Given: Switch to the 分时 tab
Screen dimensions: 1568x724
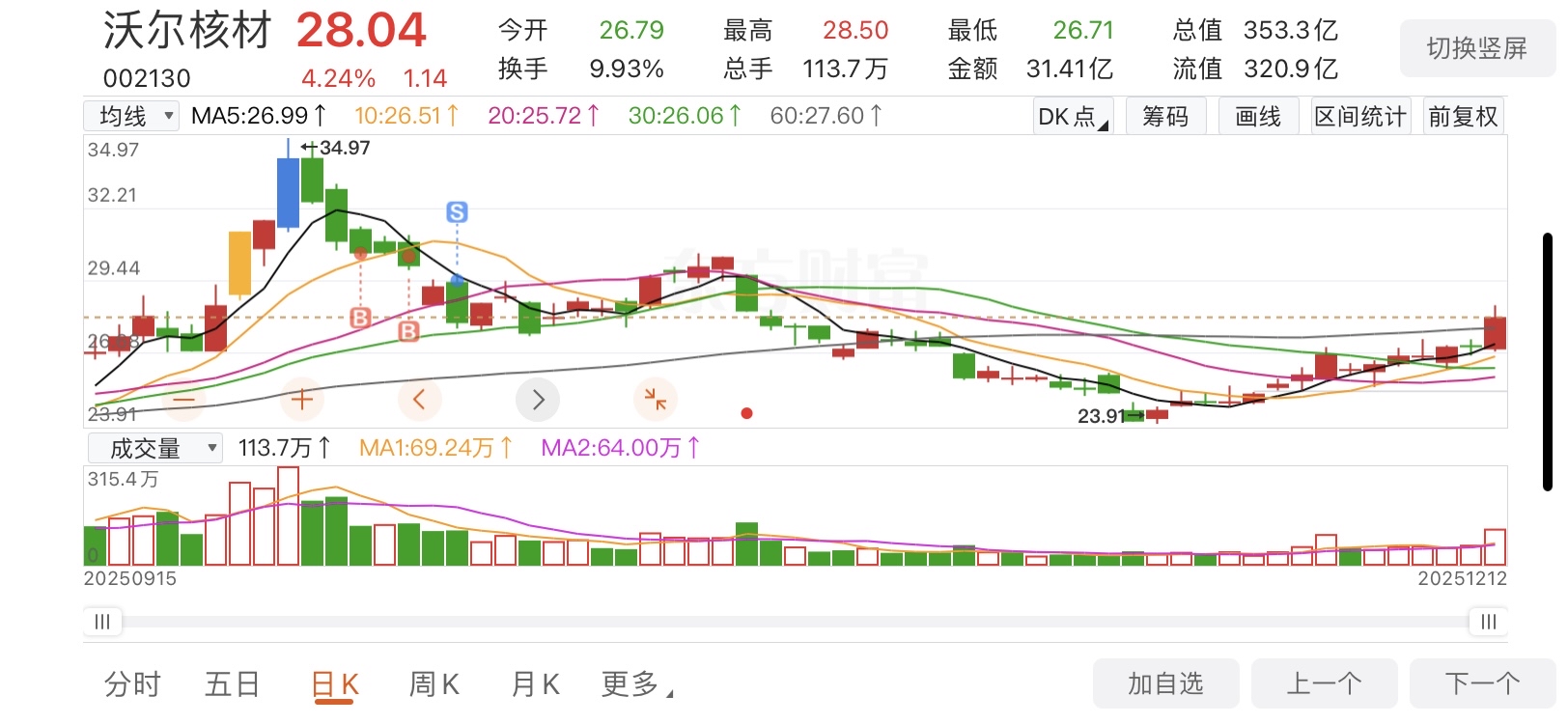Looking at the screenshot, I should click(x=132, y=684).
